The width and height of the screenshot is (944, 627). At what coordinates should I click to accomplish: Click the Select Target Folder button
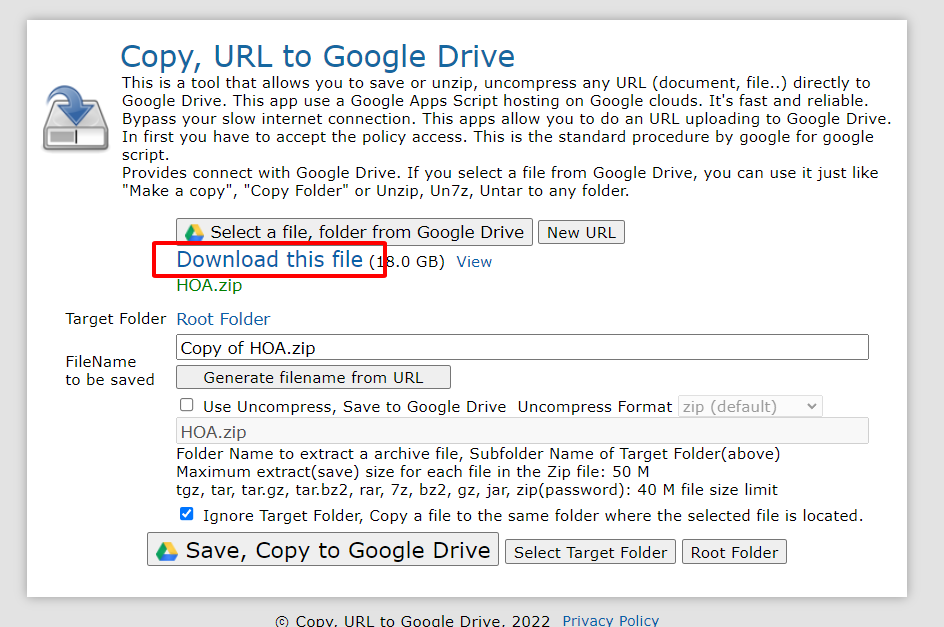590,552
